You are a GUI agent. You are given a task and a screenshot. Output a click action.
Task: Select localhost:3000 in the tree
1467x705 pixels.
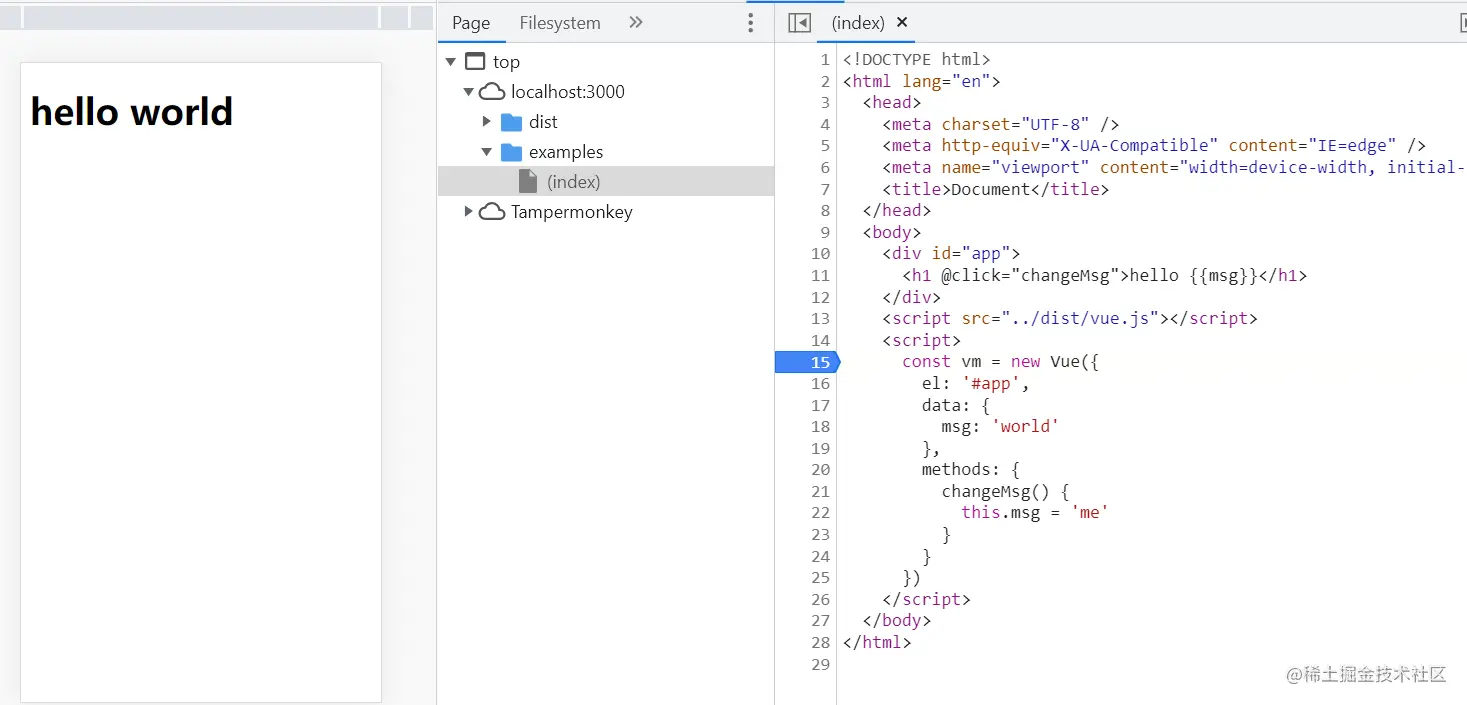pyautogui.click(x=568, y=92)
